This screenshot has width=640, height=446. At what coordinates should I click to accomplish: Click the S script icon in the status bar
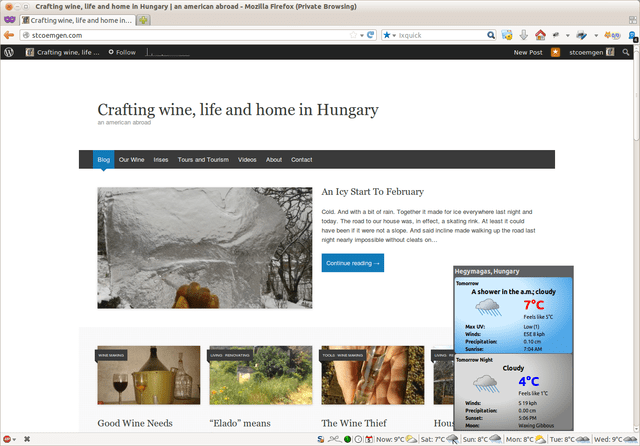[x=321, y=439]
